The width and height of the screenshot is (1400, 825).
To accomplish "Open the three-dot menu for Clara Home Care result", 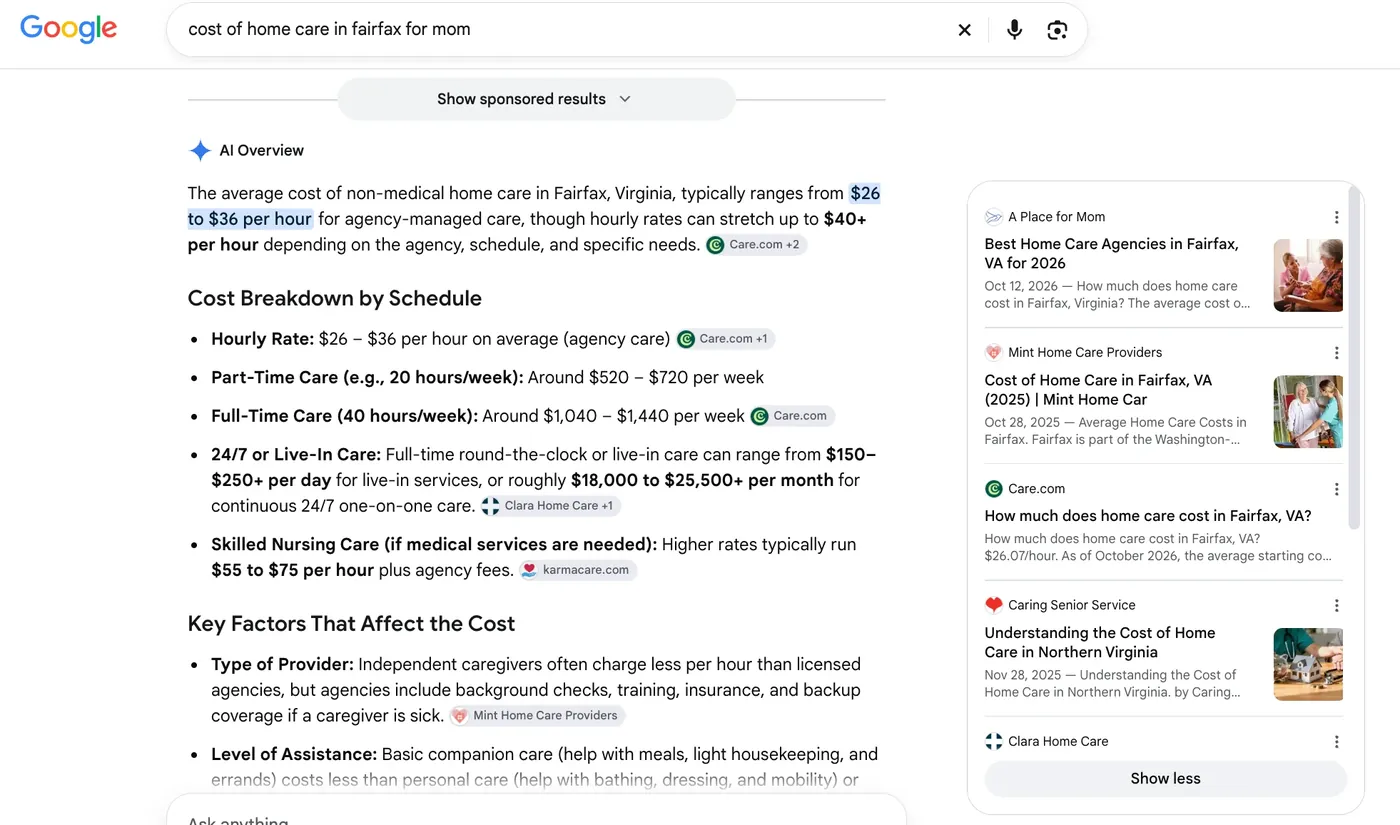I will (1336, 742).
